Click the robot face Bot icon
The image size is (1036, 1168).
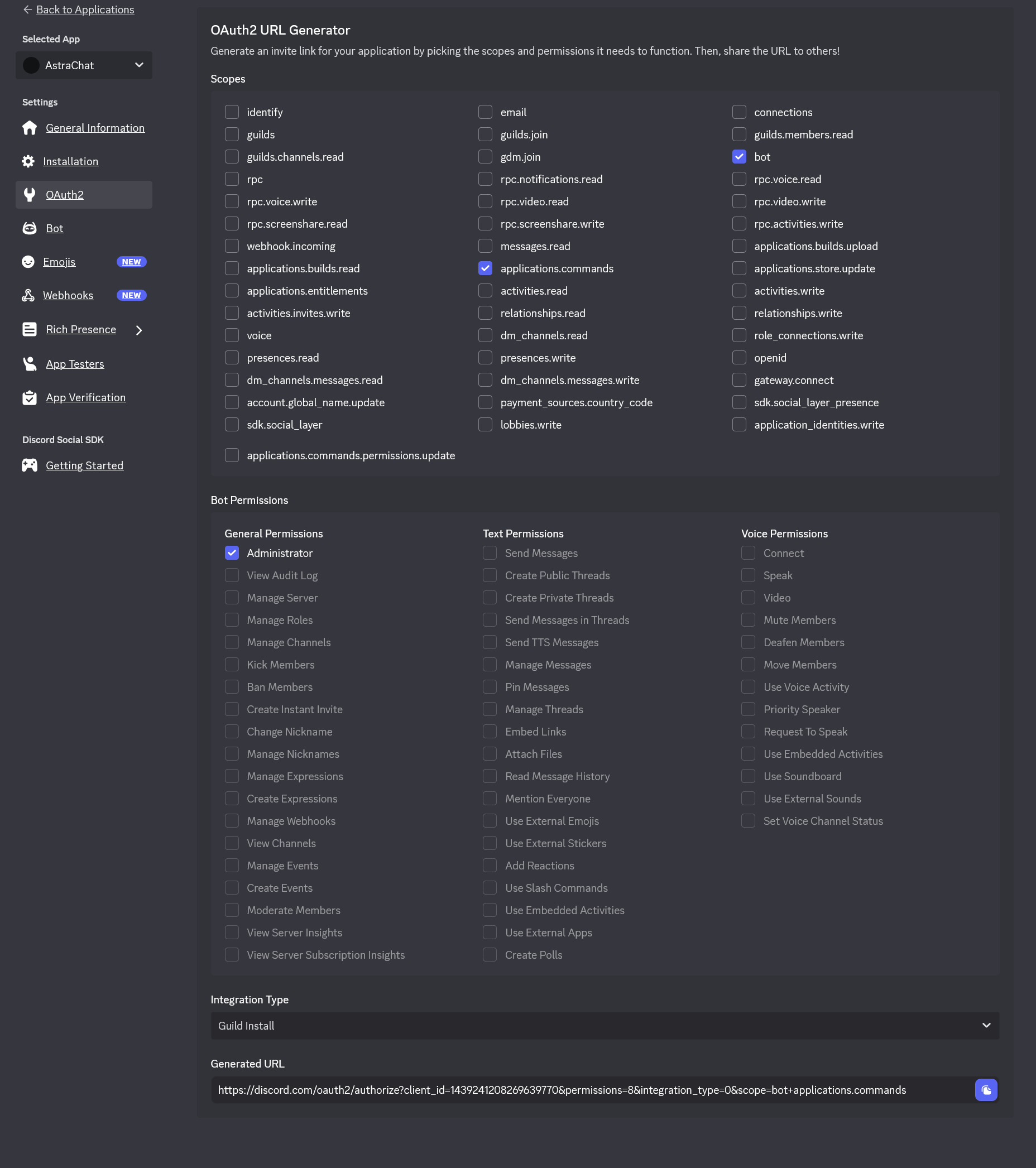point(30,229)
